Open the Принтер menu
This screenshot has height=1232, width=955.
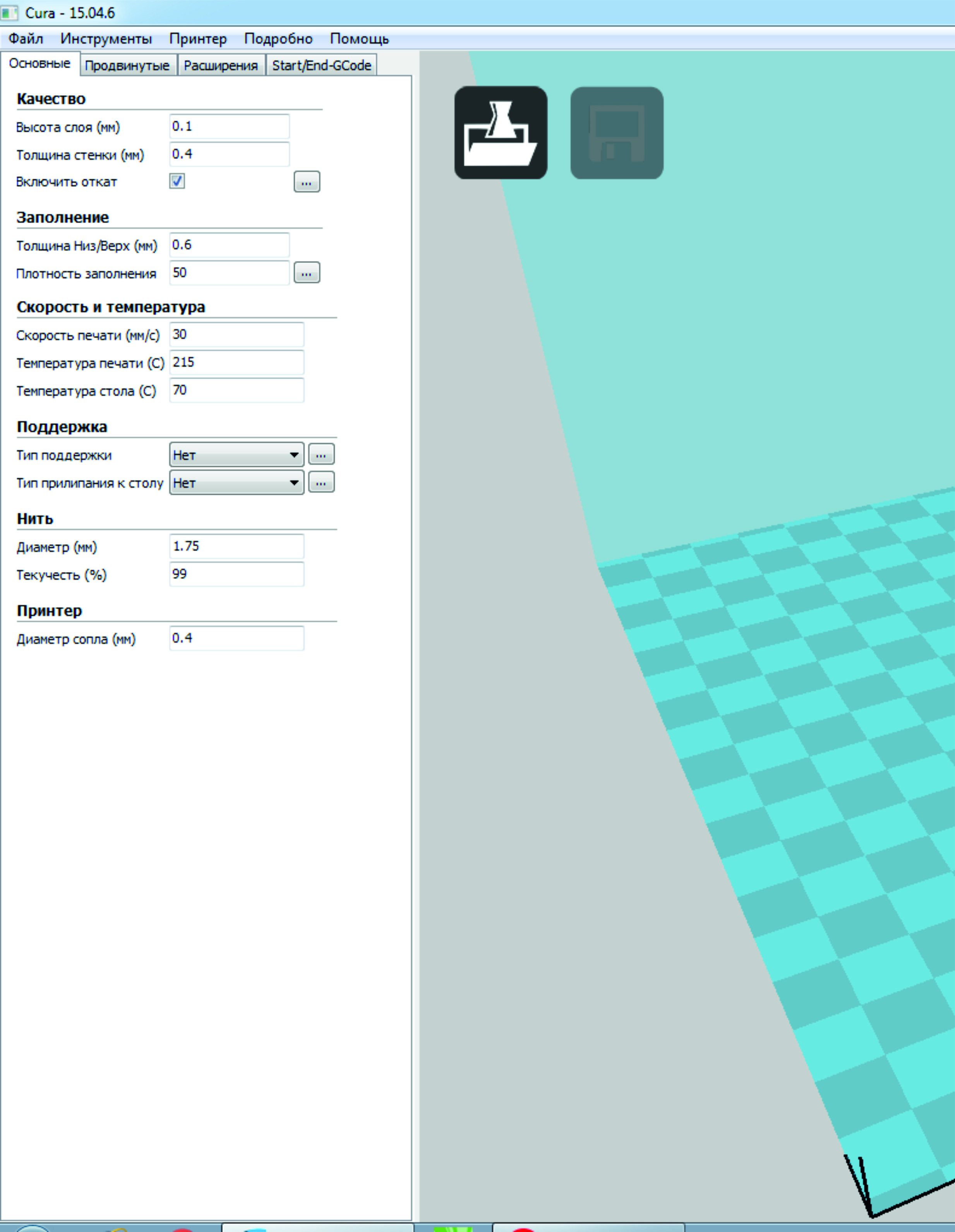pos(198,38)
